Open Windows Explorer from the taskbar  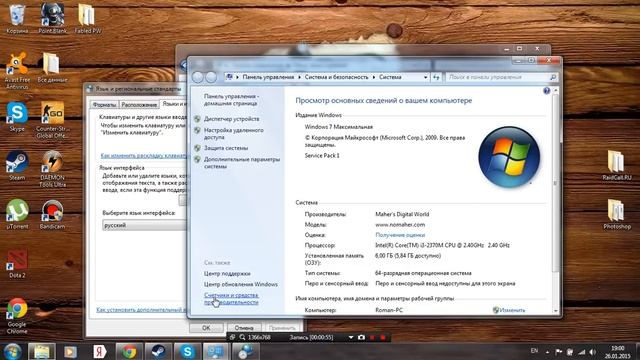(x=42, y=352)
